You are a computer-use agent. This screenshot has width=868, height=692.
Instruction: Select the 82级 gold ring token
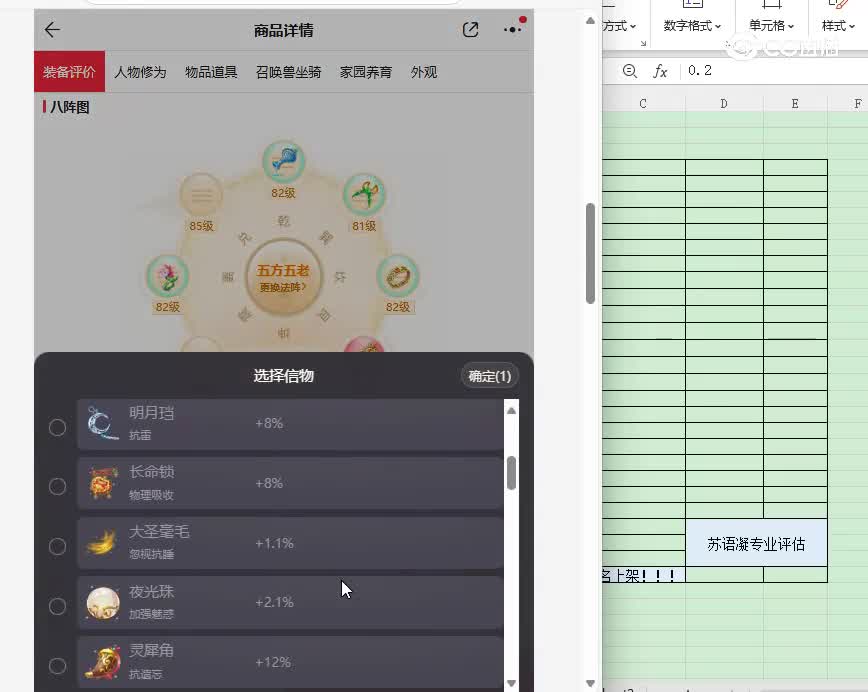click(x=397, y=276)
